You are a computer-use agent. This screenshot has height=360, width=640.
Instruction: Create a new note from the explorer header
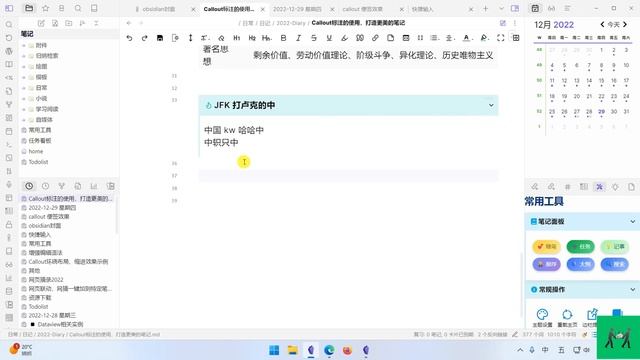(41, 23)
